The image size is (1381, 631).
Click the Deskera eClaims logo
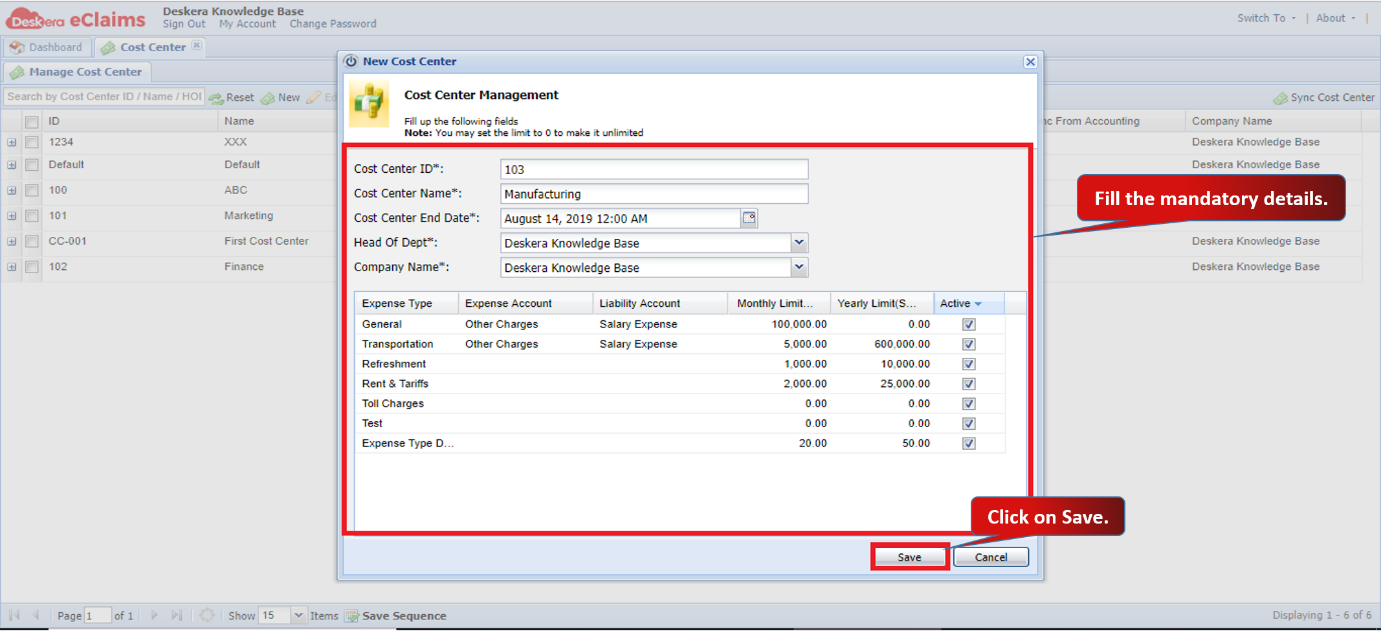click(x=76, y=18)
